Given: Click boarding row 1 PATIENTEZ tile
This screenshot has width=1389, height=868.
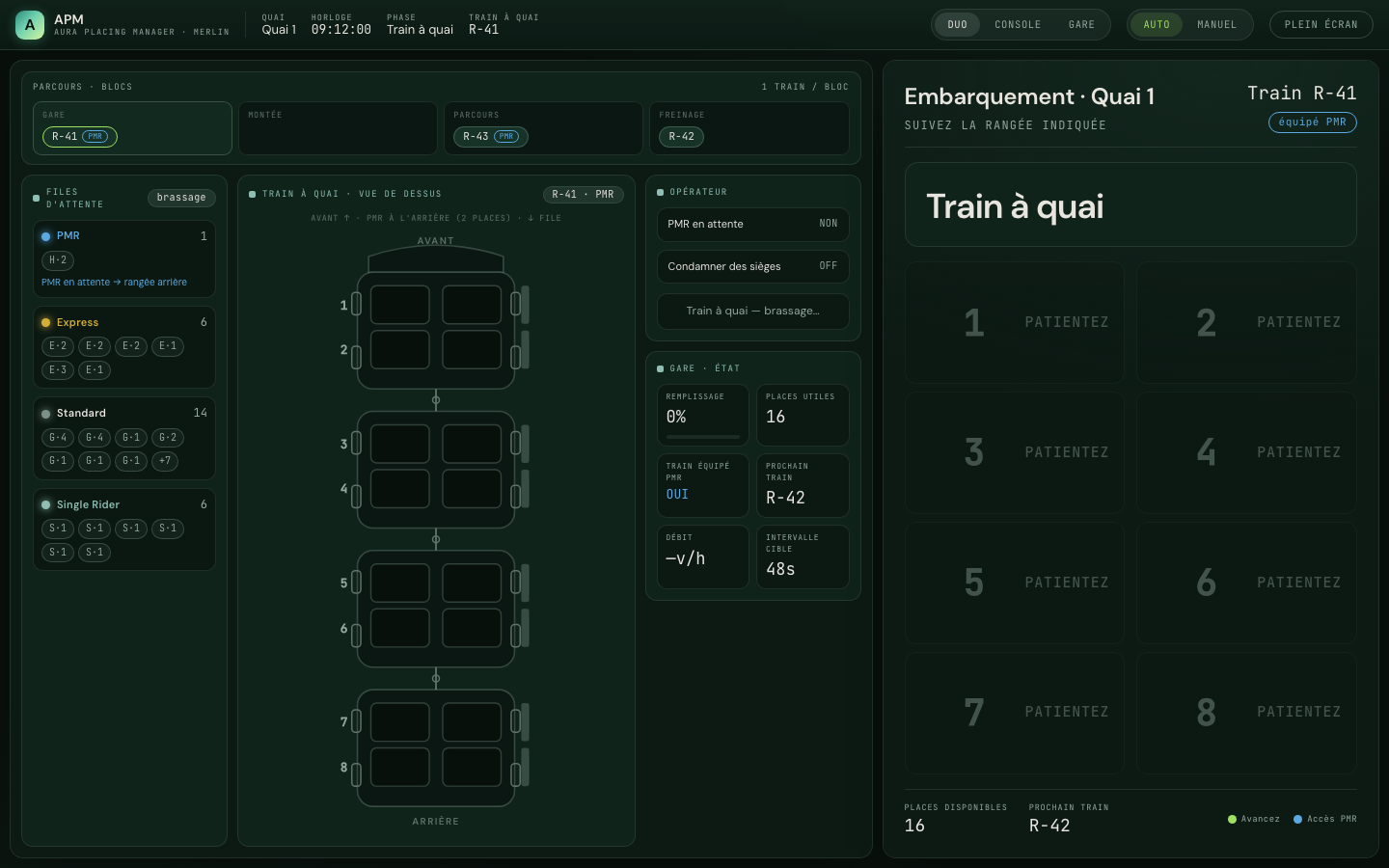Looking at the screenshot, I should click(x=1015, y=322).
